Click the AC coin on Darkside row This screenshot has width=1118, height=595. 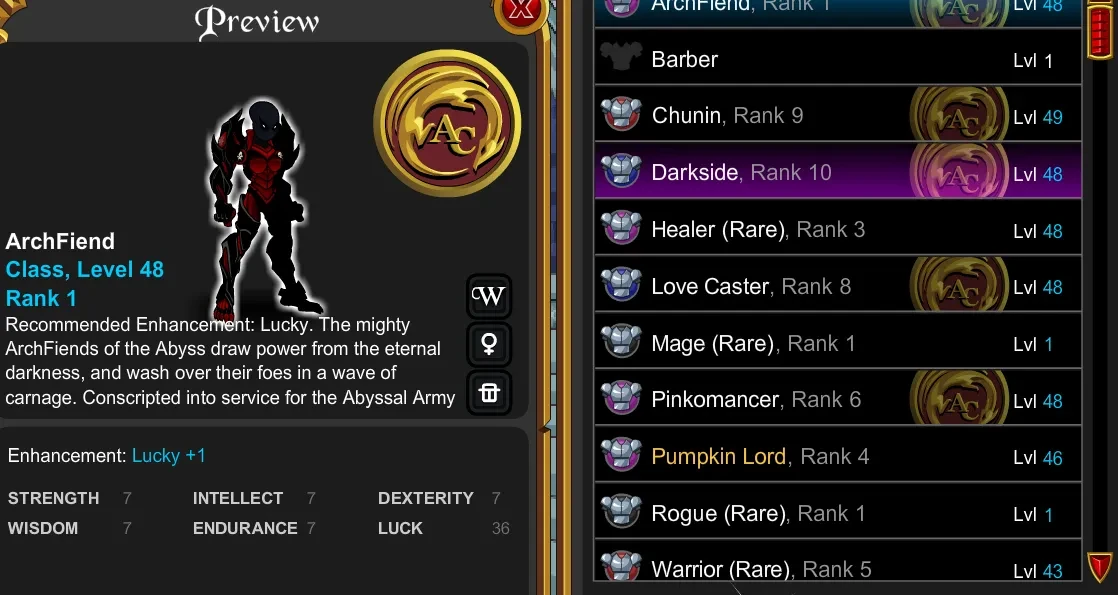pos(959,171)
